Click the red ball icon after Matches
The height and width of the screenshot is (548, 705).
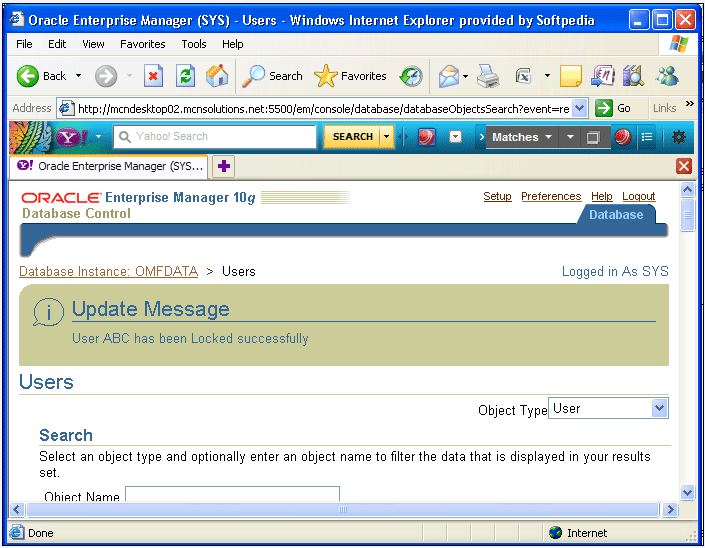click(x=623, y=137)
